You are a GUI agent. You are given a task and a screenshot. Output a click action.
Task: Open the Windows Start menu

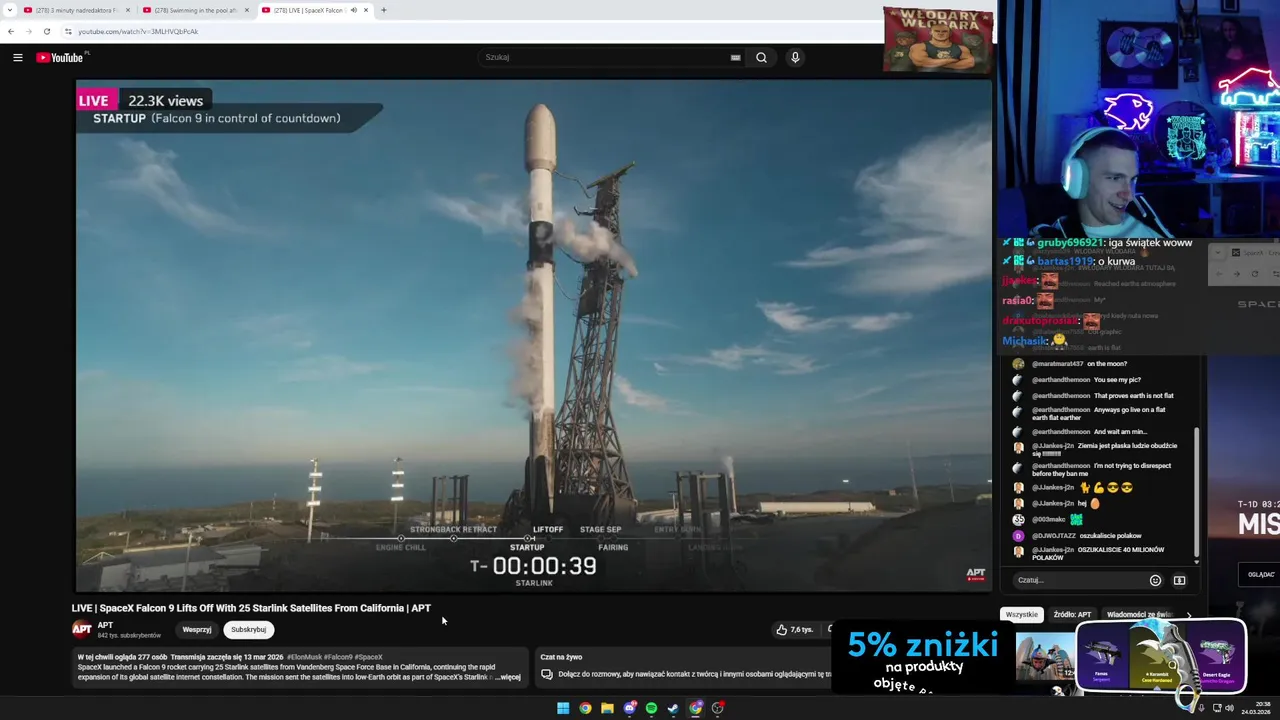tap(563, 708)
